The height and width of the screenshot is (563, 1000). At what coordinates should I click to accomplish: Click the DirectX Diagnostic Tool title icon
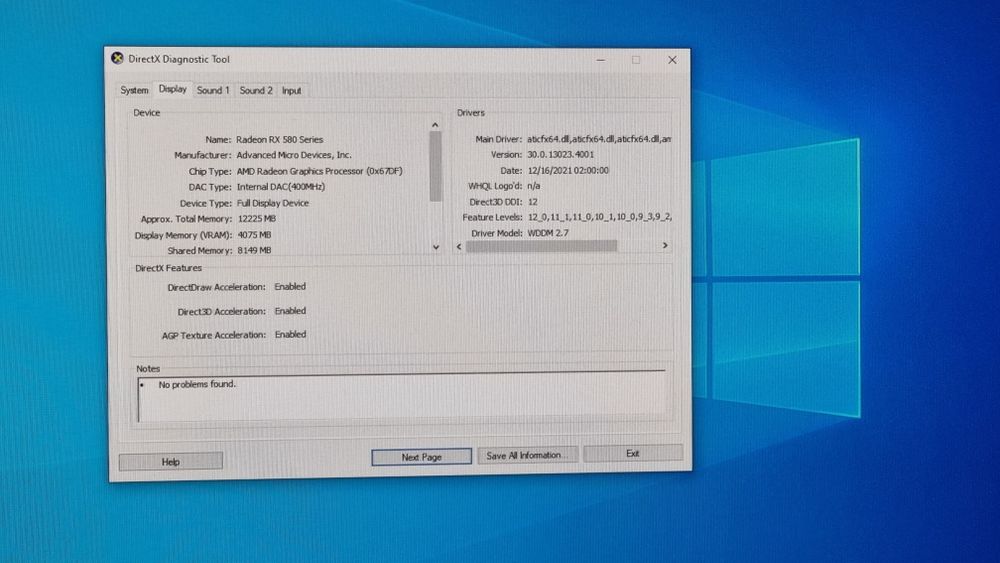pyautogui.click(x=117, y=59)
